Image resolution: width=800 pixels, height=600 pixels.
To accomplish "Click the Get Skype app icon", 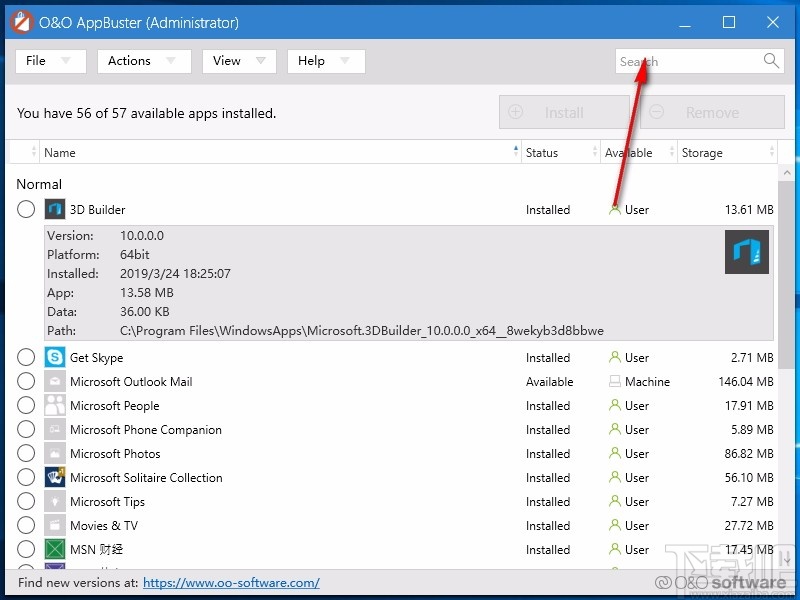I will pos(53,357).
